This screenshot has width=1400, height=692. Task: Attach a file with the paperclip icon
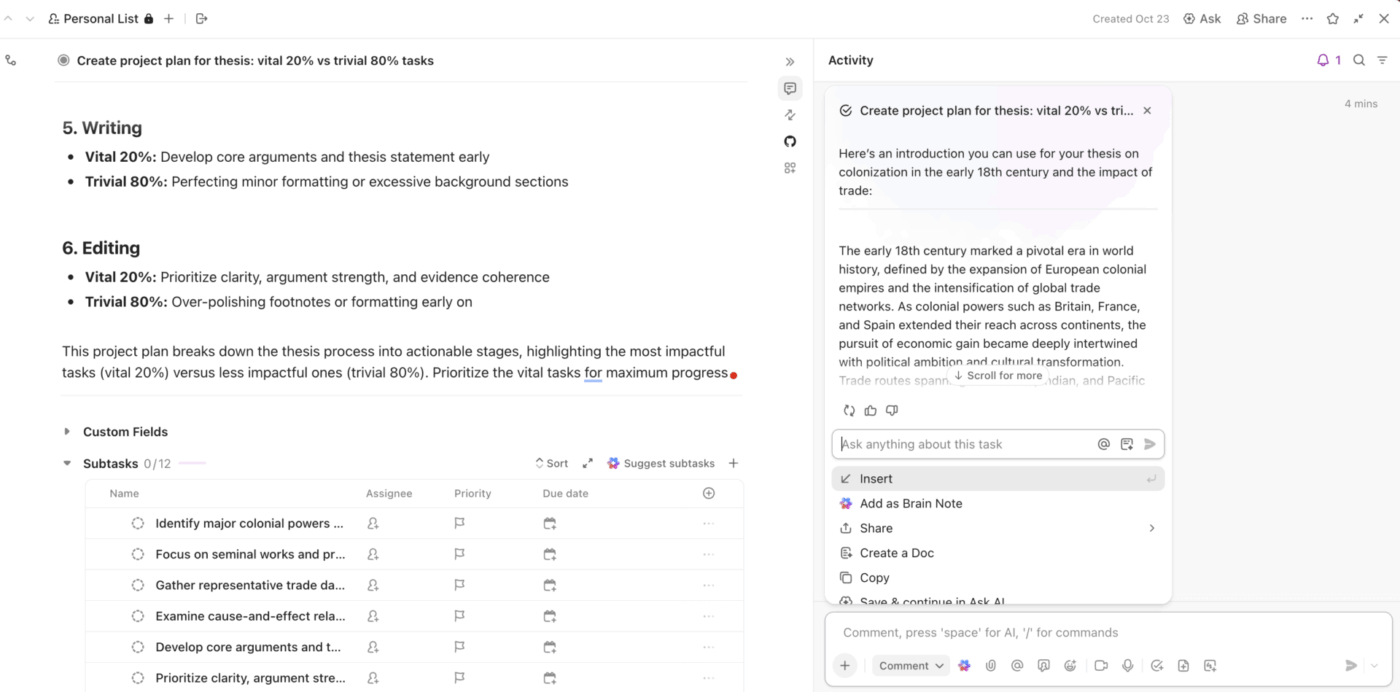pyautogui.click(x=991, y=666)
